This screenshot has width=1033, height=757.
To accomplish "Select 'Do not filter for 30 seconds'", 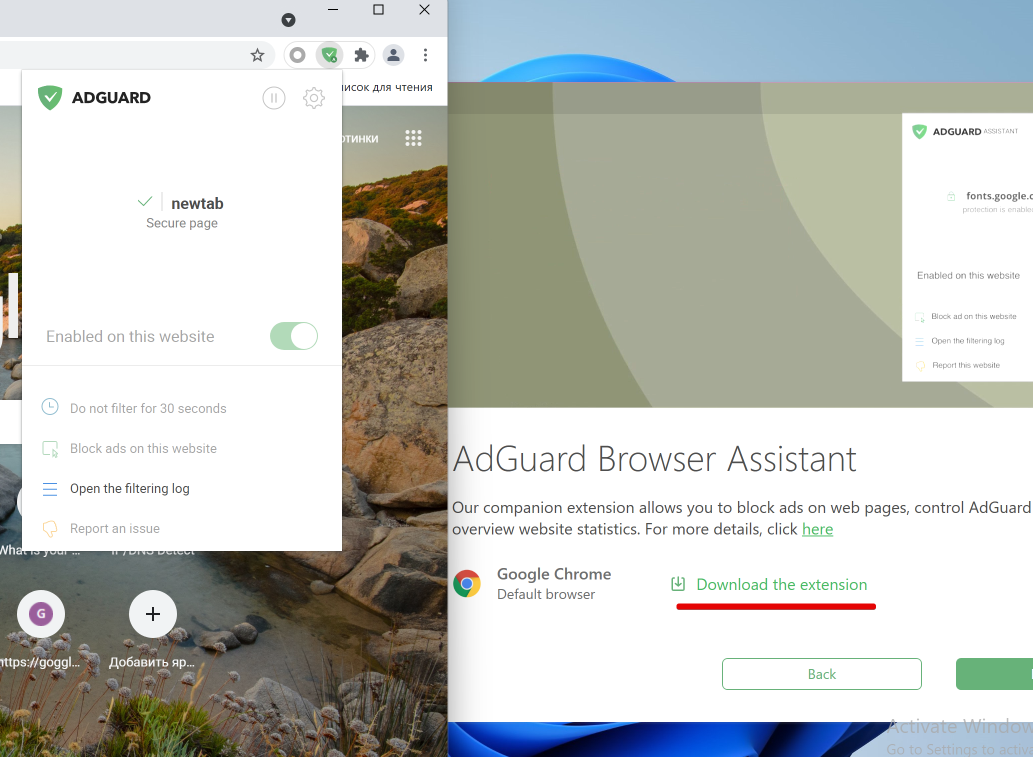I will coord(148,407).
